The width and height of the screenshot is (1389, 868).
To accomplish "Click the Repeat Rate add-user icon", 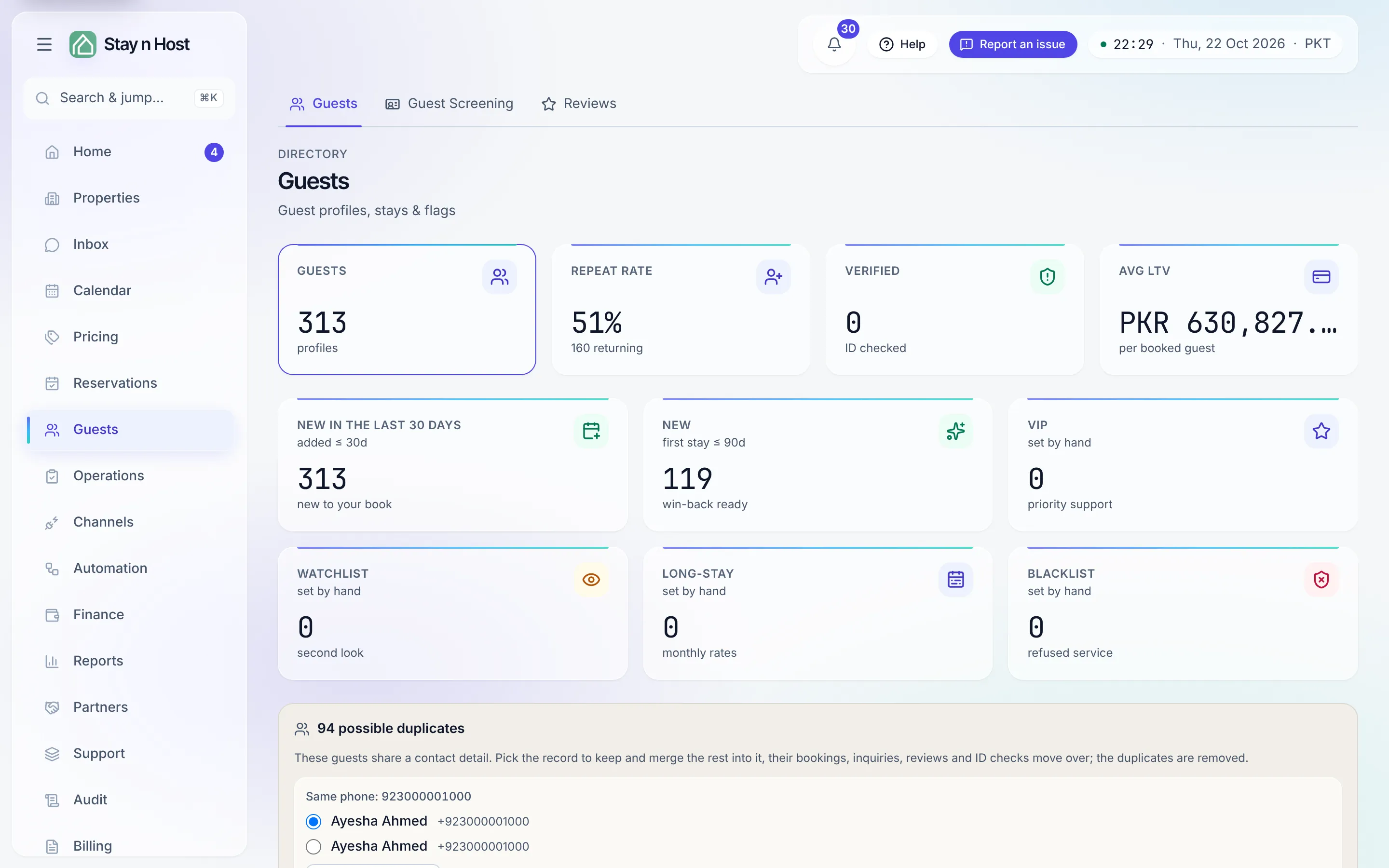I will [x=773, y=277].
